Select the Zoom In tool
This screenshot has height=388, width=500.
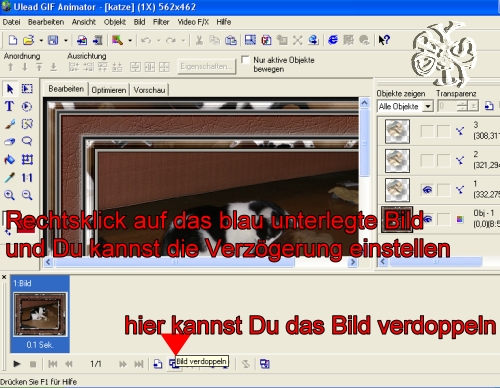point(9,195)
